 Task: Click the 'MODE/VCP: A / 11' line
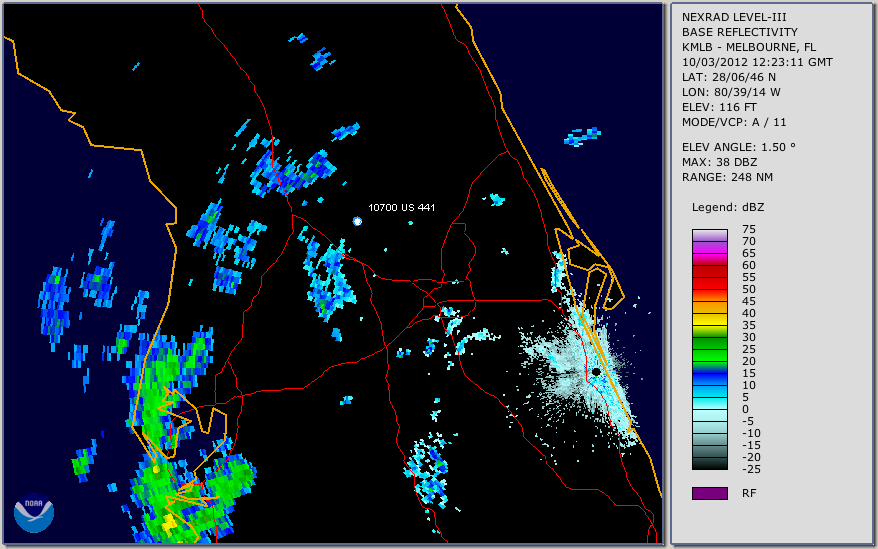coord(734,122)
